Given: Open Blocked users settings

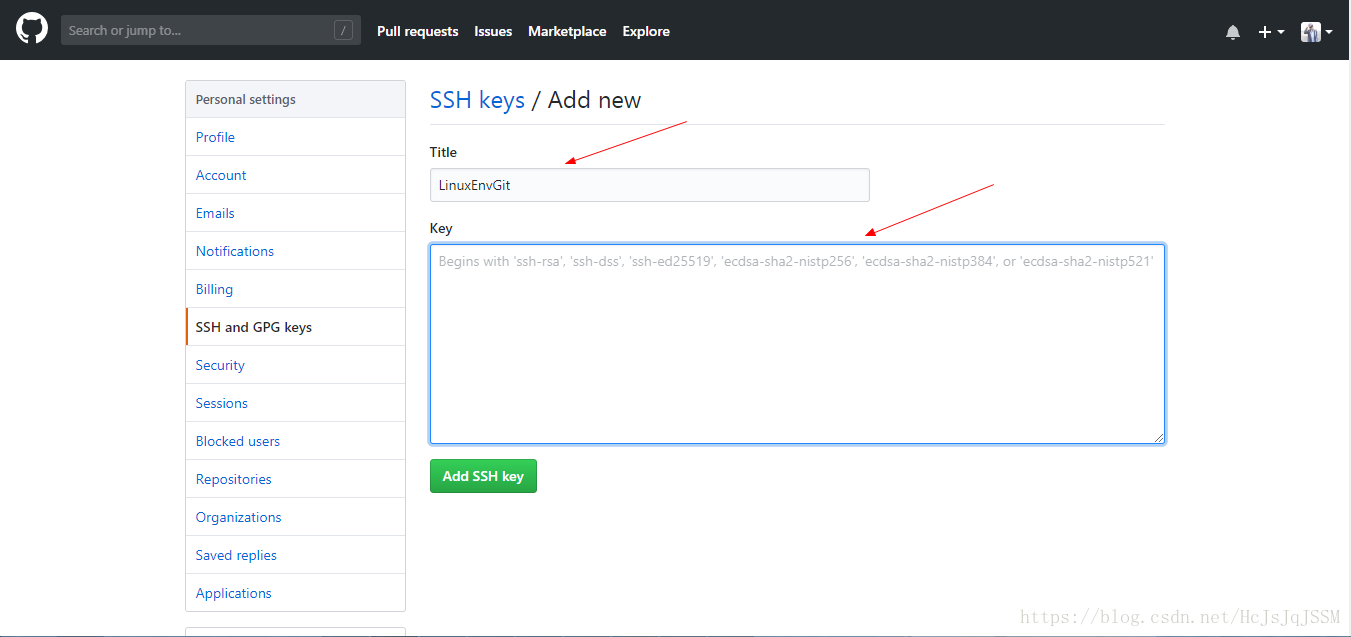Looking at the screenshot, I should click(x=295, y=441).
